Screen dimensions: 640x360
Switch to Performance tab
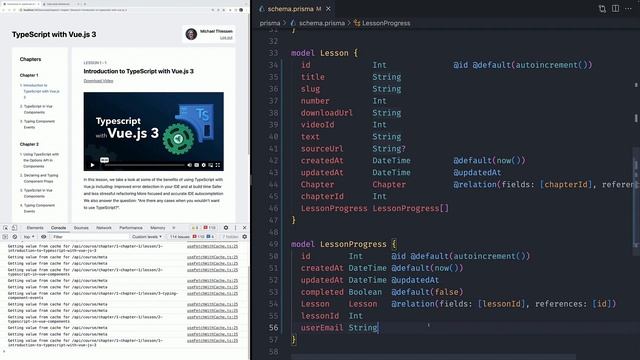[131, 228]
